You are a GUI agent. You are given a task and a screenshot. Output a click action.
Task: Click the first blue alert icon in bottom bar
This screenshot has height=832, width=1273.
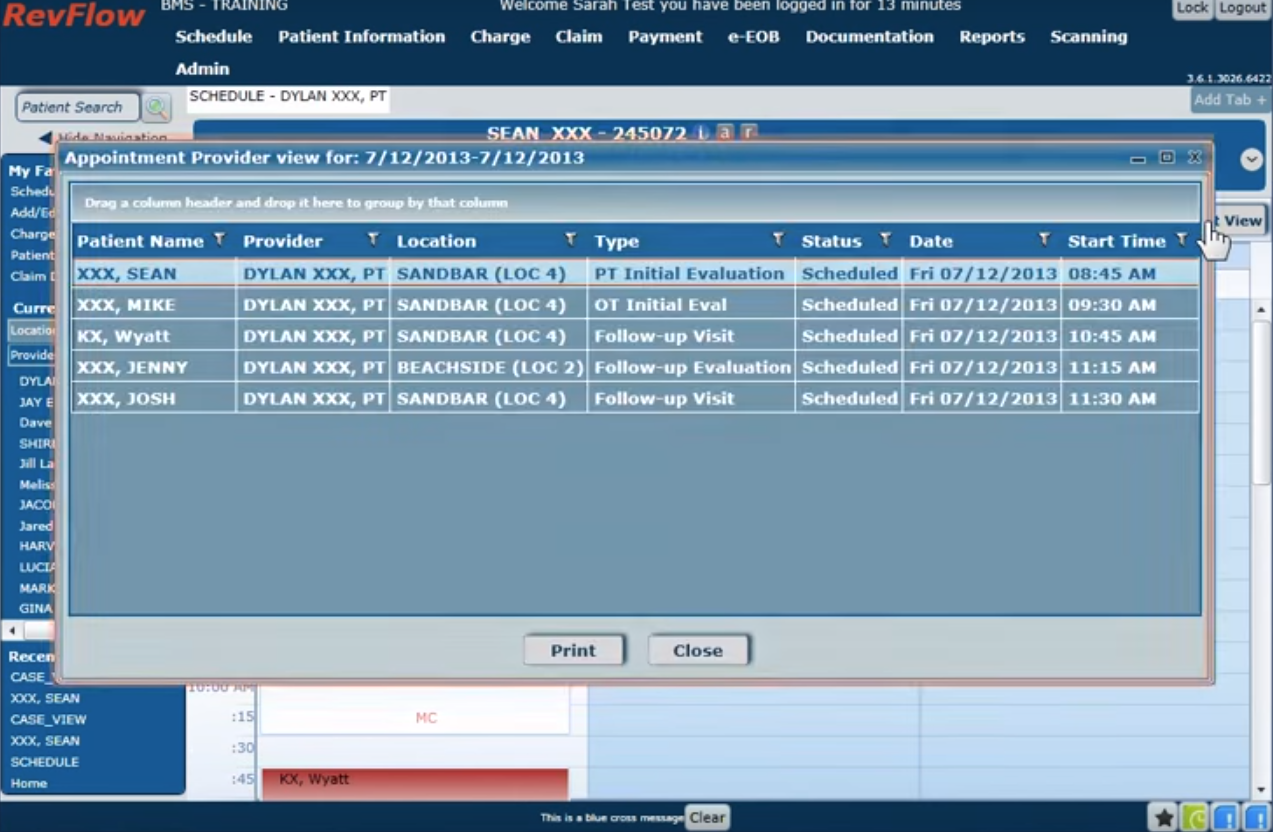(1226, 818)
